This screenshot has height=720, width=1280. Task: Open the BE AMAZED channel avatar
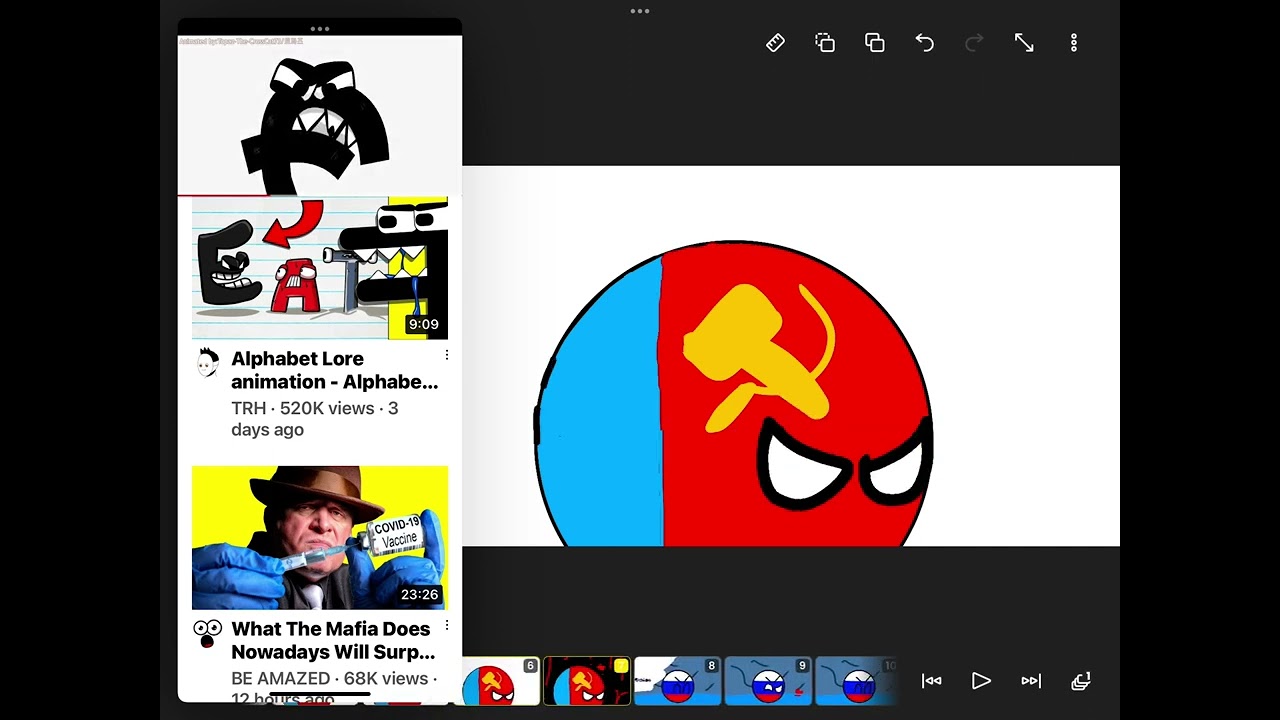pos(208,633)
